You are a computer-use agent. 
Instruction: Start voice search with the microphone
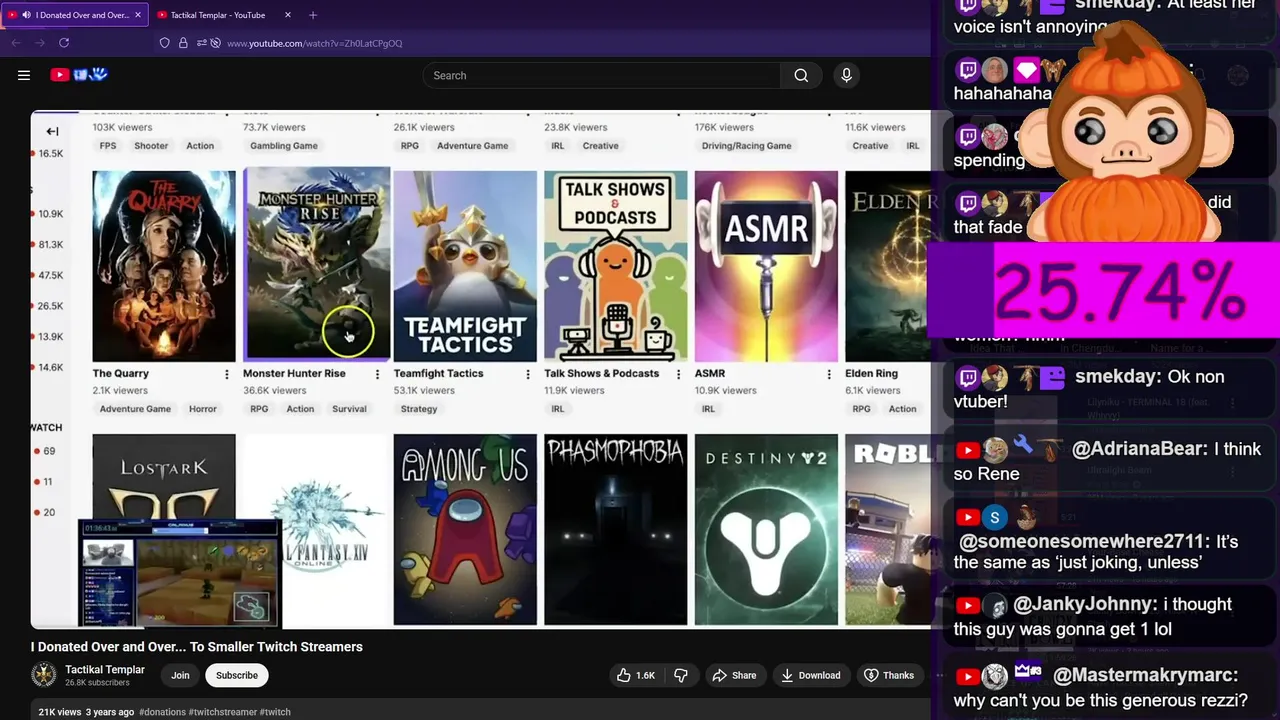(846, 75)
